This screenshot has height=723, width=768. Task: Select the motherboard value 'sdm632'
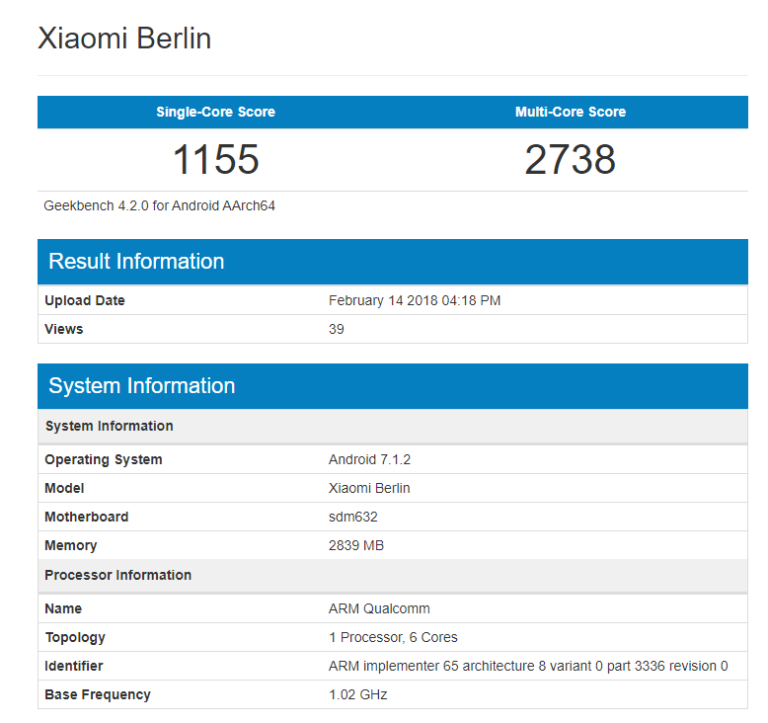coord(353,517)
